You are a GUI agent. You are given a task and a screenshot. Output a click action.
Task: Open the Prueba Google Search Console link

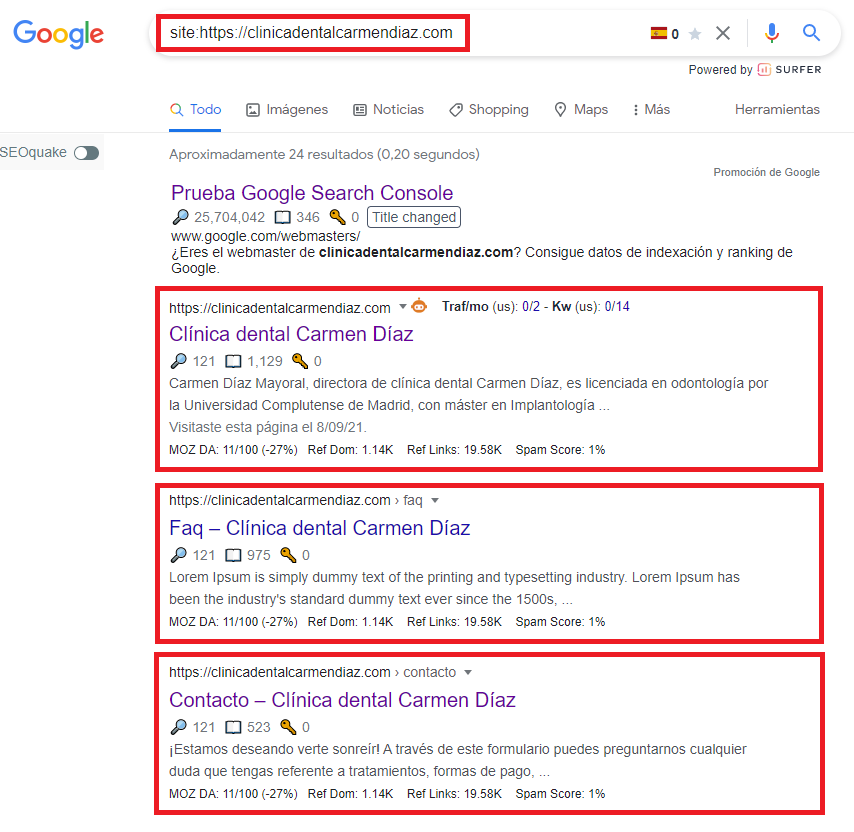(312, 193)
